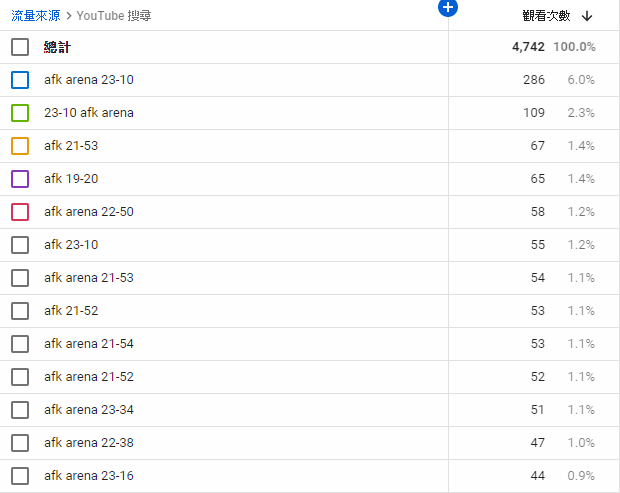Click the descending sort arrow icon
Viewport: 620px width, 493px height.
point(587,16)
